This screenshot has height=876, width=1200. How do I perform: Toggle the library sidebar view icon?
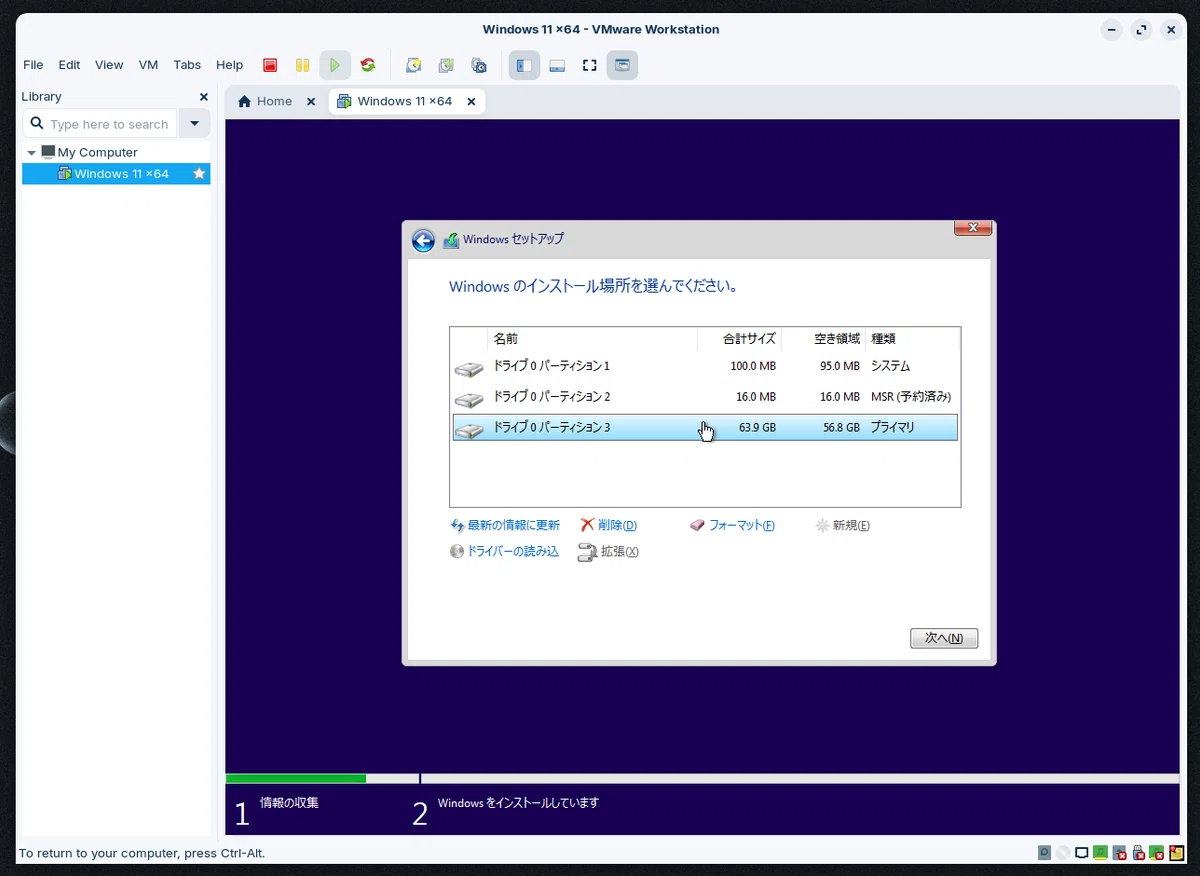(524, 65)
